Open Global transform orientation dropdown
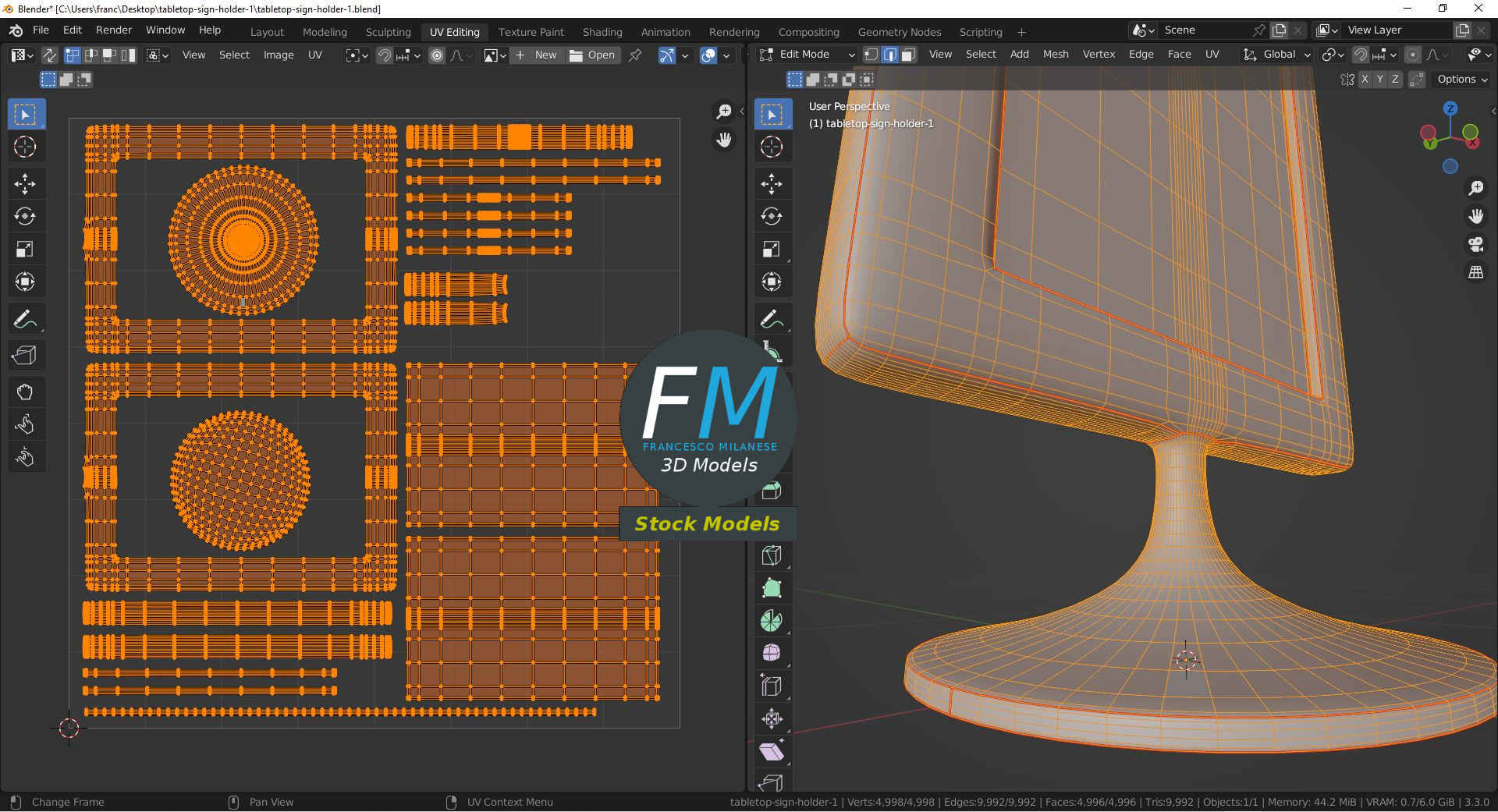 click(1277, 55)
